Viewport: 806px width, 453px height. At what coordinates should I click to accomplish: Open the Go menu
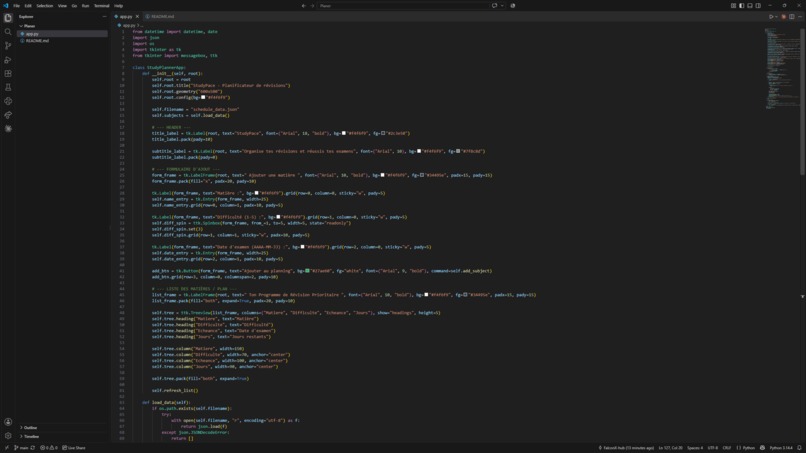pos(74,6)
